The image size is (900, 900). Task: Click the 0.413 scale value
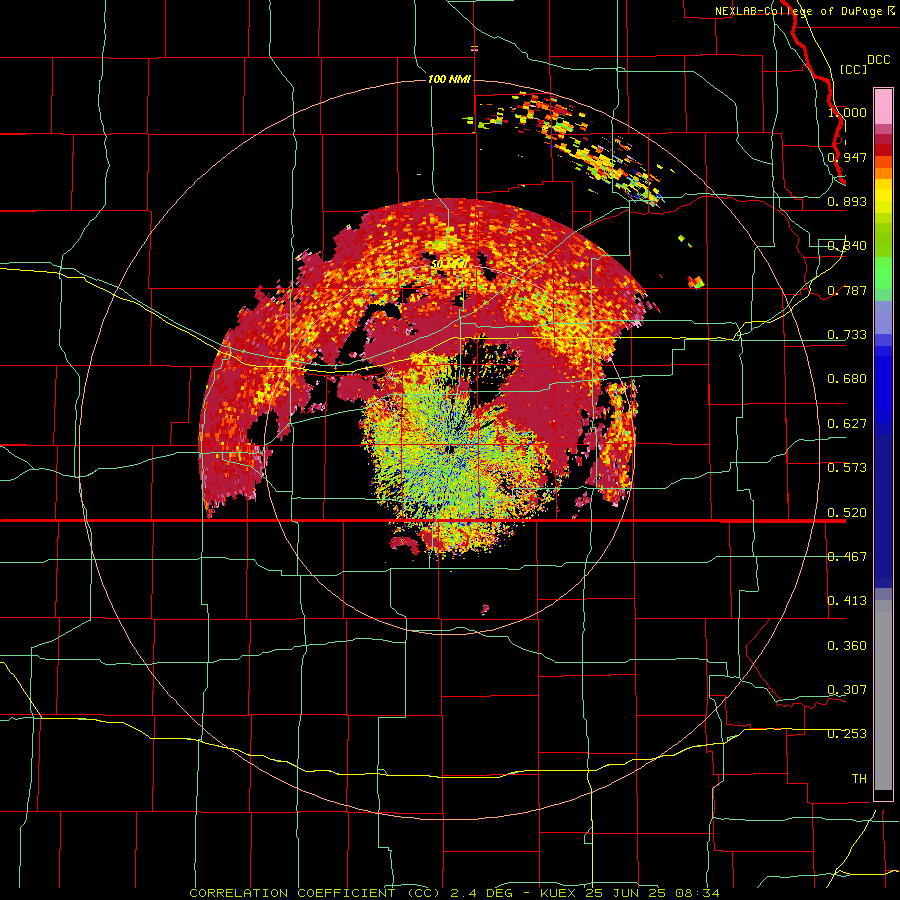coord(847,601)
